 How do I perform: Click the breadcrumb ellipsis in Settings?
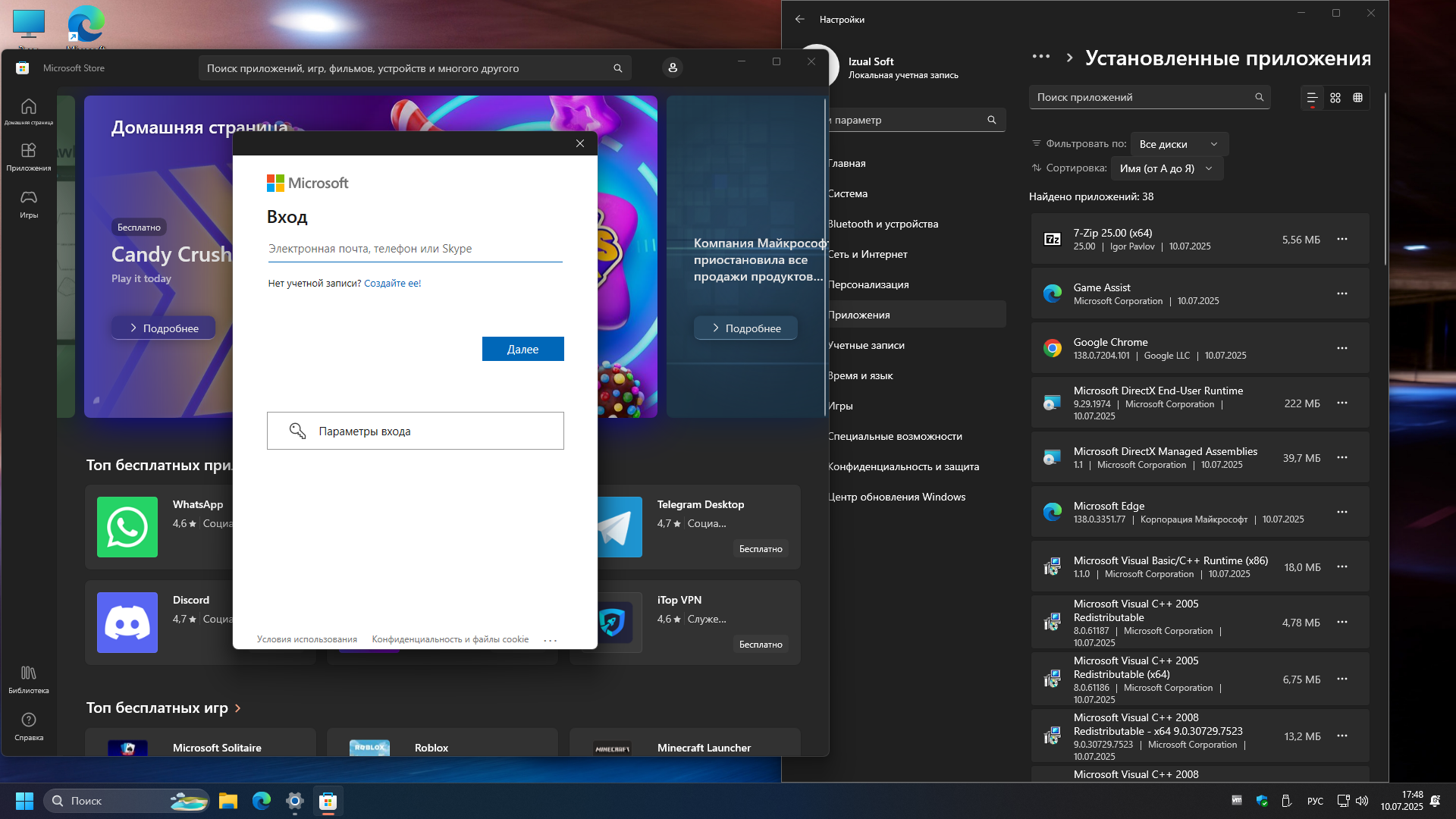pos(1041,57)
